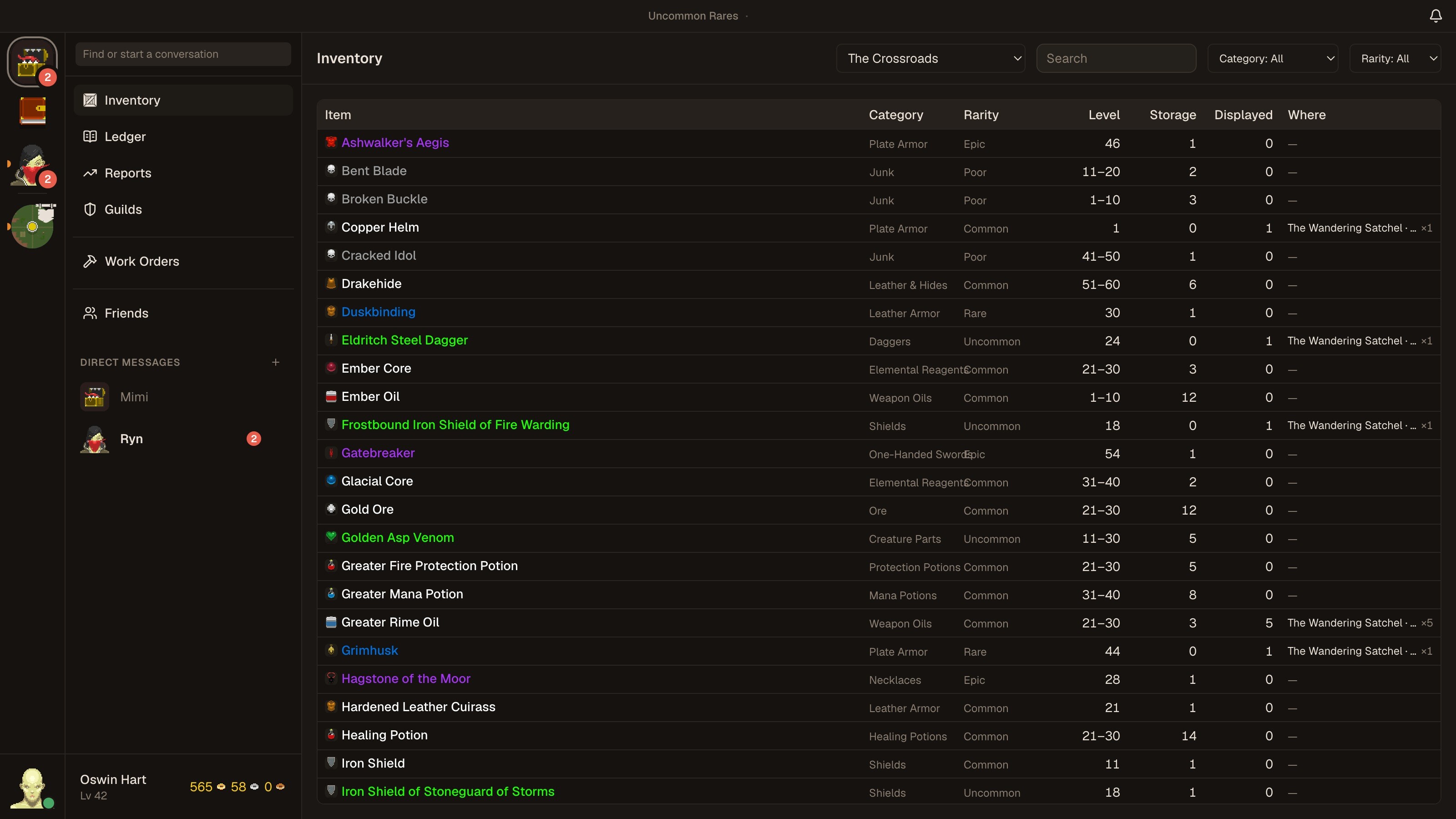Click the Ember Core item icon
This screenshot has width=1456, height=819.
point(331,367)
